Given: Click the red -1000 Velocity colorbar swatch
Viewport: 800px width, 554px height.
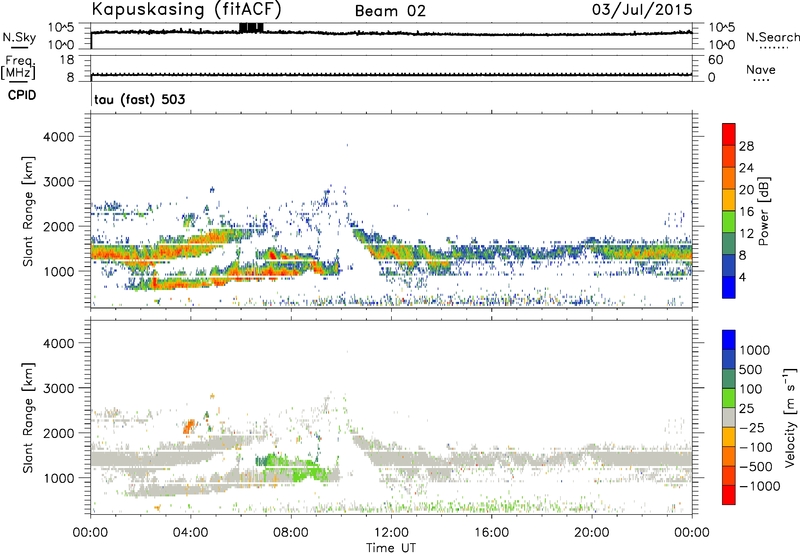Looking at the screenshot, I should (x=729, y=495).
